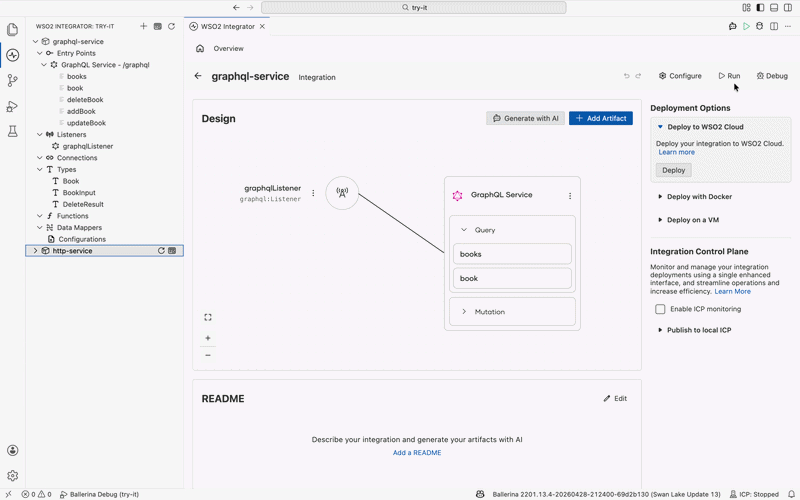This screenshot has height=500, width=800.
Task: Click Edit button in README section
Action: [615, 398]
